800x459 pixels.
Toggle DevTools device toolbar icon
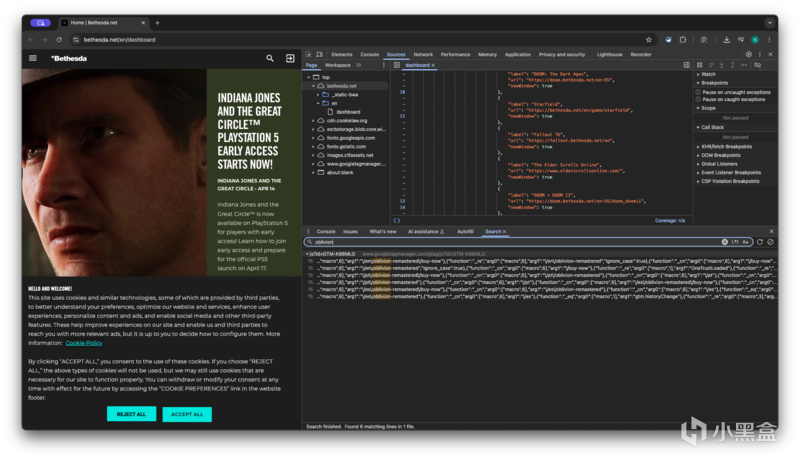(319, 55)
